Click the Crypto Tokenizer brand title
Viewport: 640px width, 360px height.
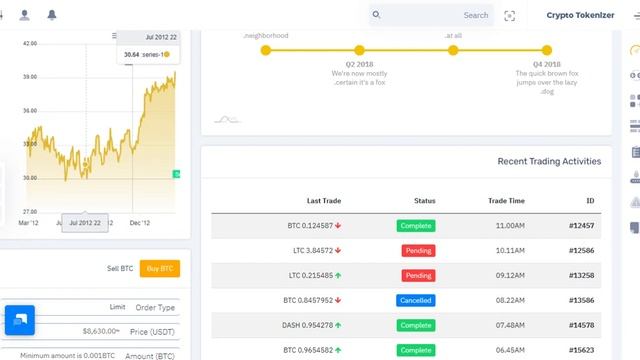580,15
